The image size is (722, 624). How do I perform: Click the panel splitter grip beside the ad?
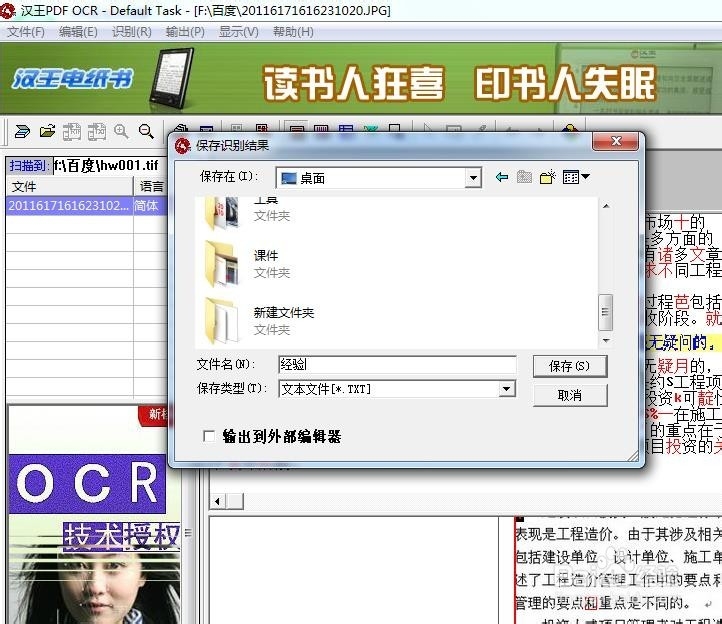tap(188, 533)
